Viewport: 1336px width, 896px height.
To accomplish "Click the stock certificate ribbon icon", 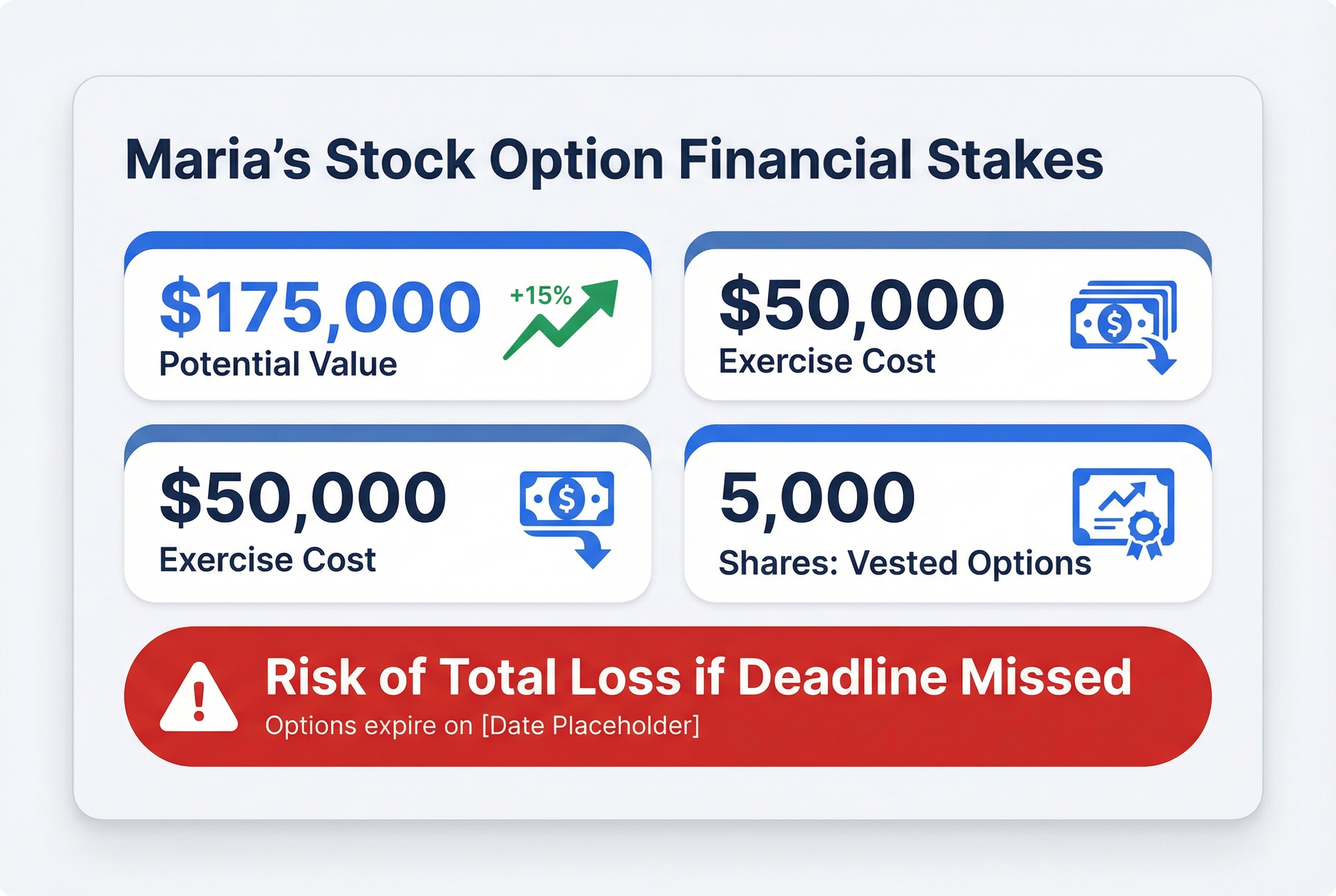I will (x=1124, y=512).
